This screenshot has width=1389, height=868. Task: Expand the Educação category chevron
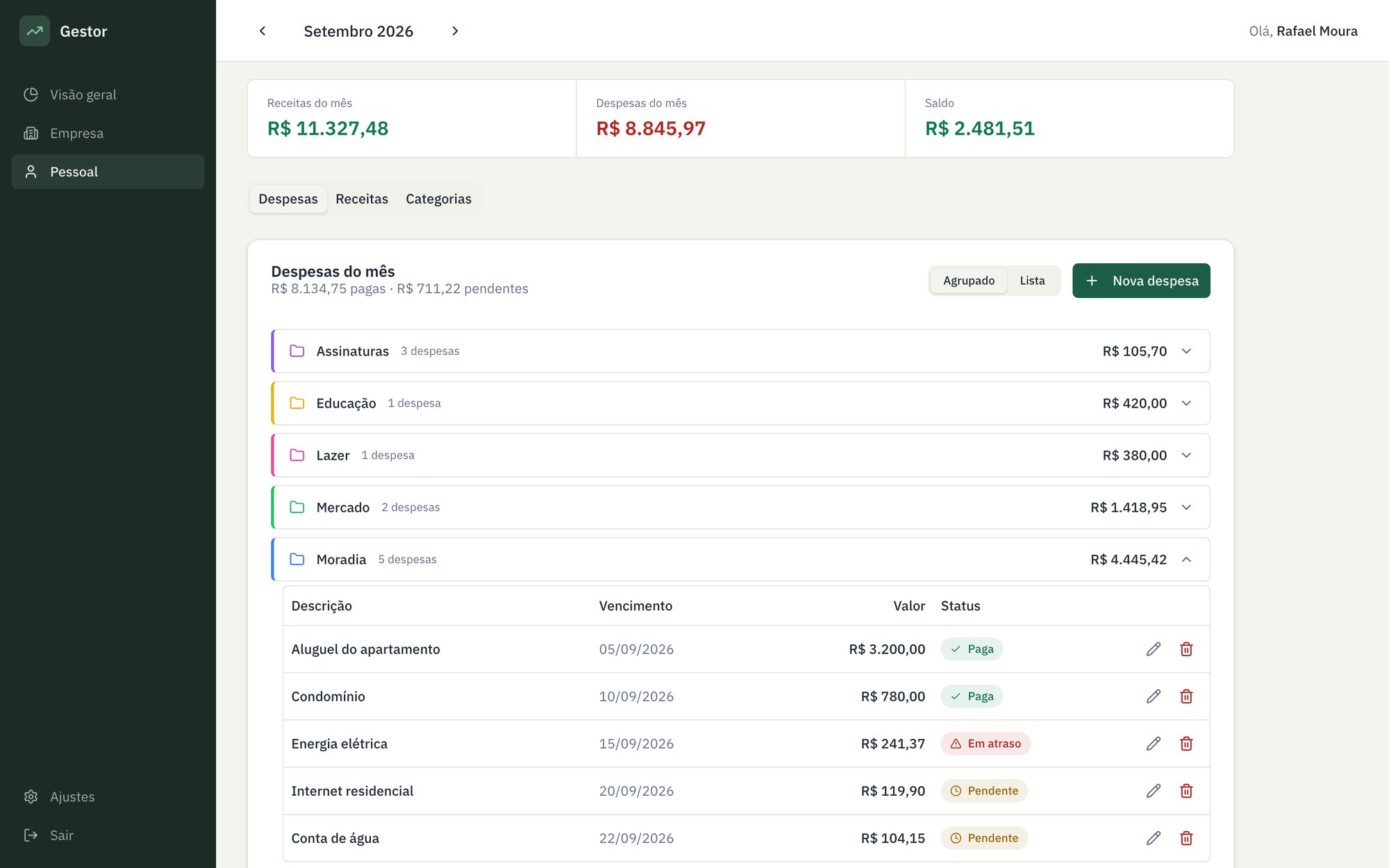1186,403
